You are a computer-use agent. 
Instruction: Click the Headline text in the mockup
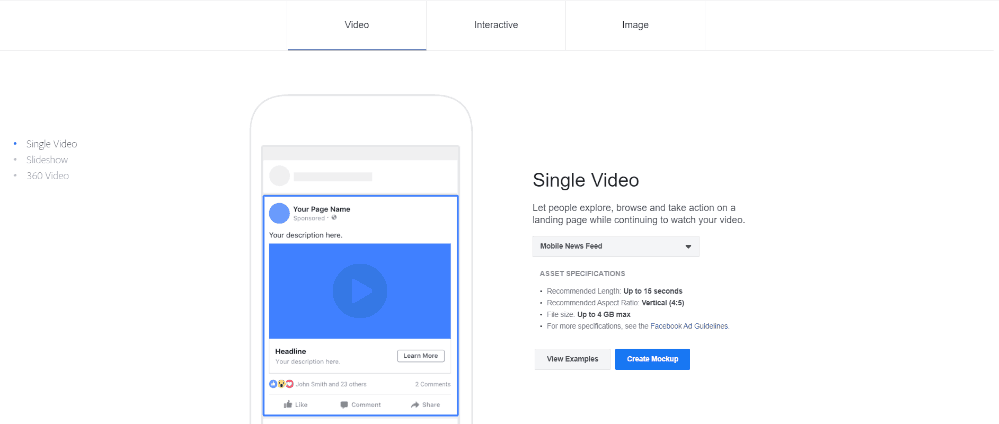pyautogui.click(x=291, y=351)
